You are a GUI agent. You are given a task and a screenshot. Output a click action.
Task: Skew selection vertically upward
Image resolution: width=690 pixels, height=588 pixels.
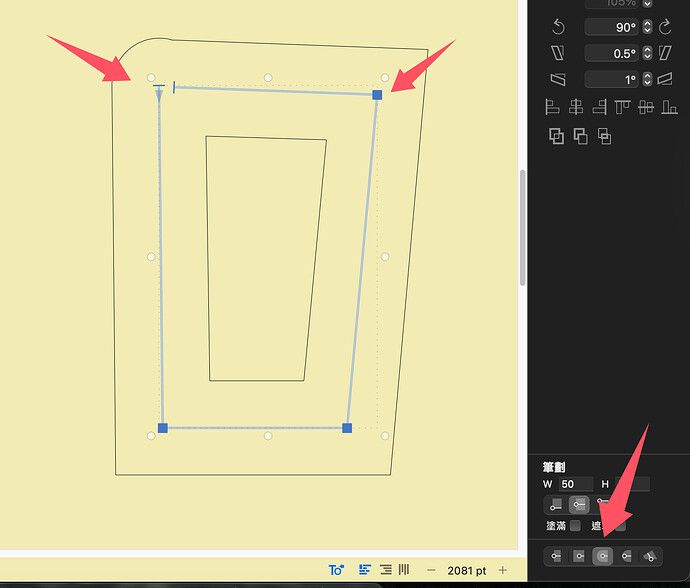665,79
